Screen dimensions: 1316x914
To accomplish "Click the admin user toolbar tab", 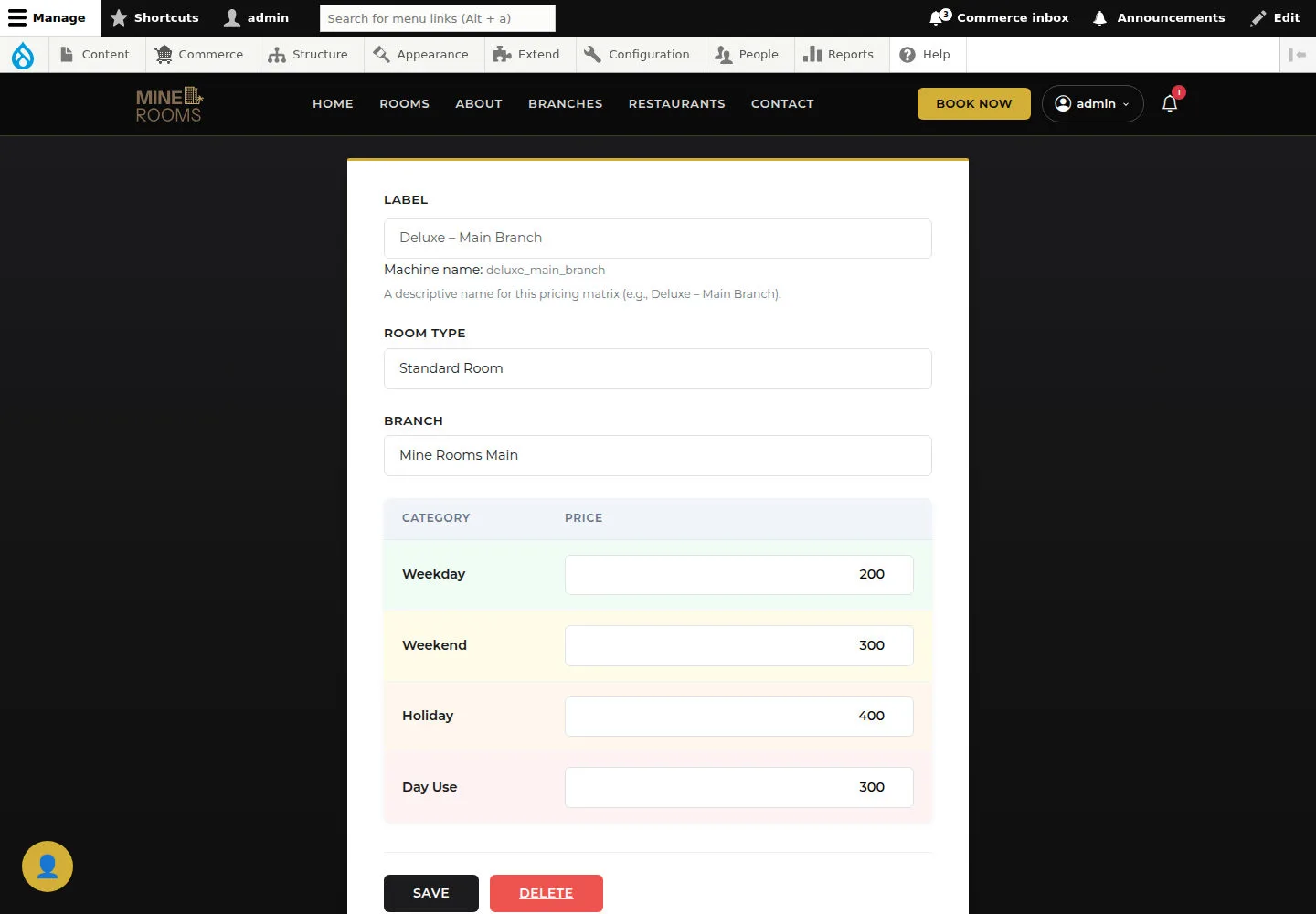I will (257, 17).
